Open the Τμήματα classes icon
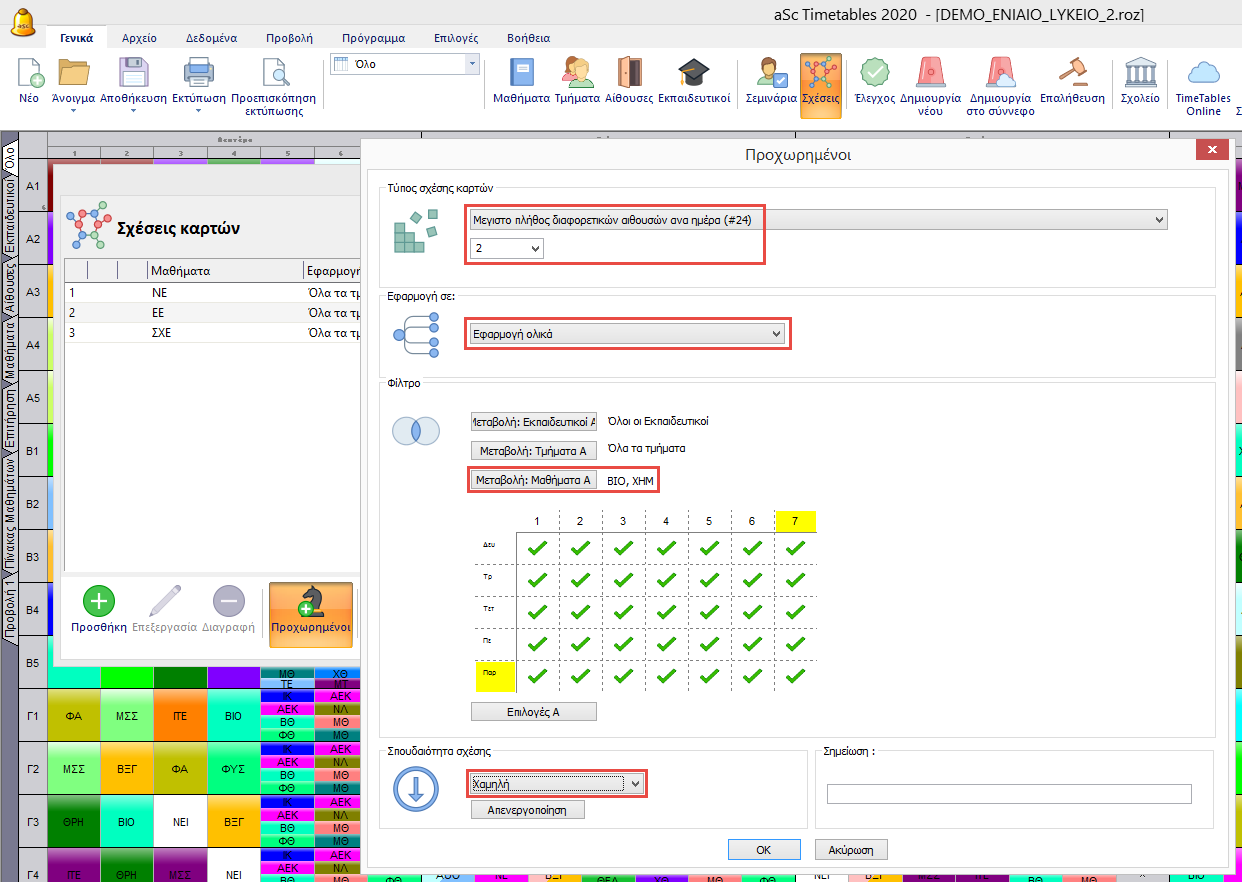The width and height of the screenshot is (1242, 882). tap(577, 74)
